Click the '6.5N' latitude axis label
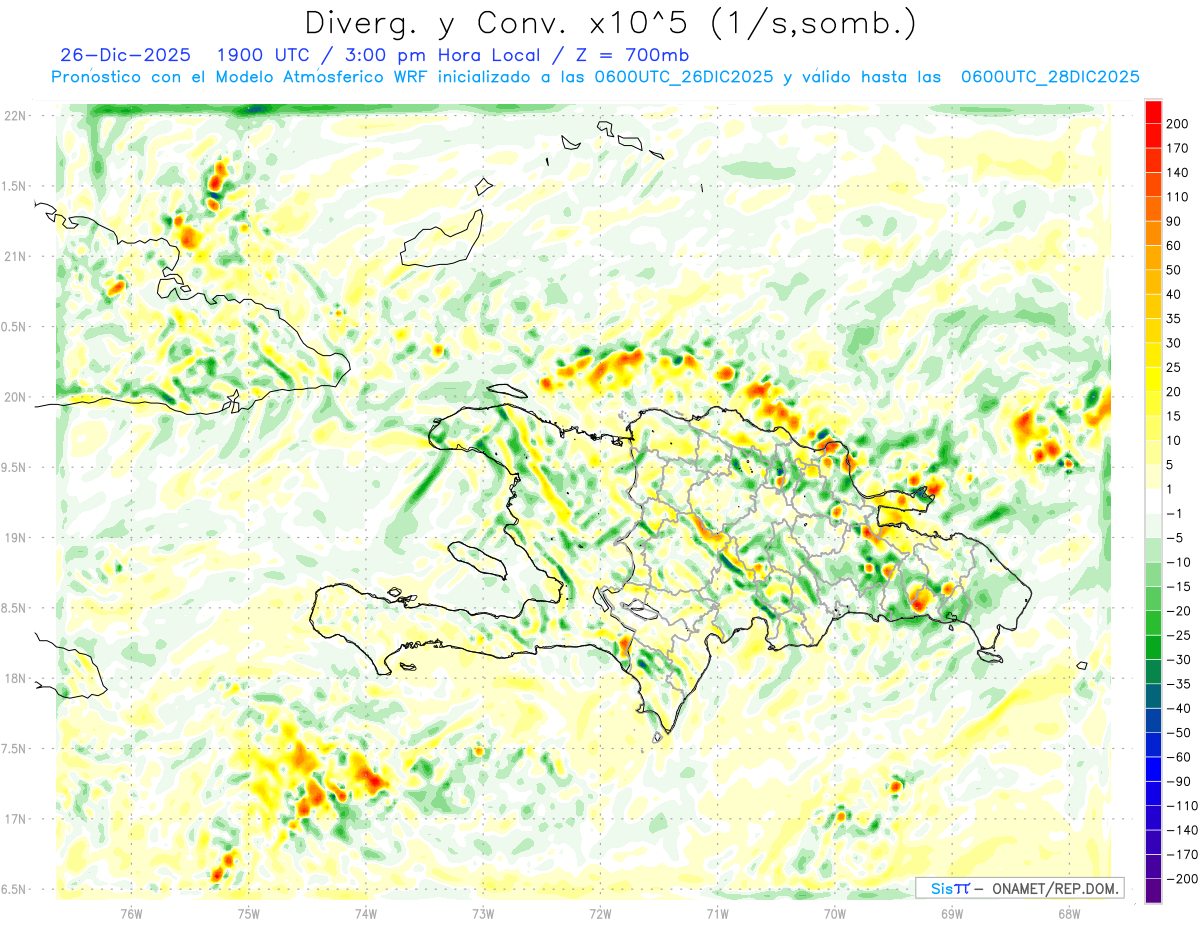Image resolution: width=1200 pixels, height=927 pixels. pyautogui.click(x=14, y=889)
